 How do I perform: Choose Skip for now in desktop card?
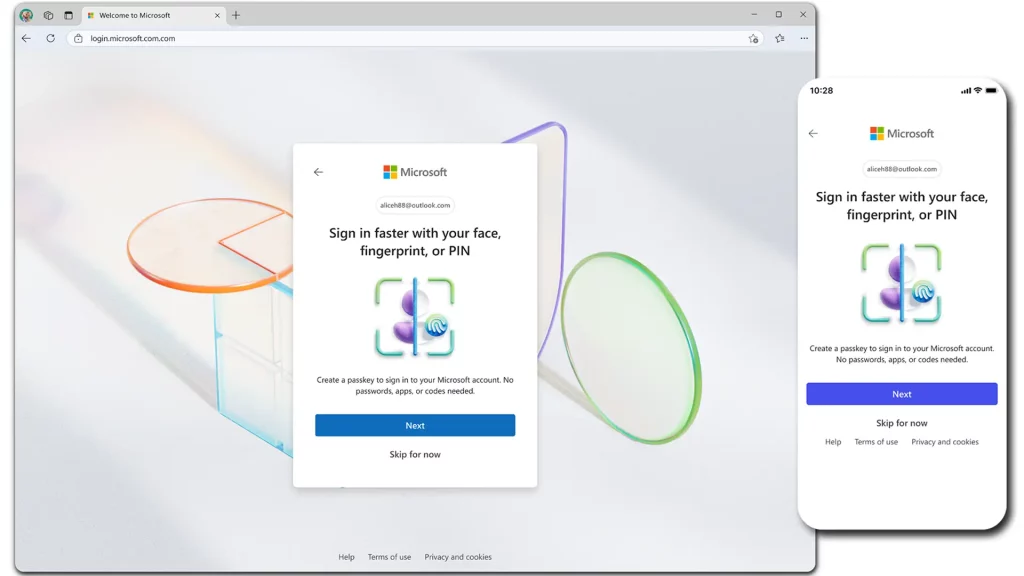pos(415,455)
